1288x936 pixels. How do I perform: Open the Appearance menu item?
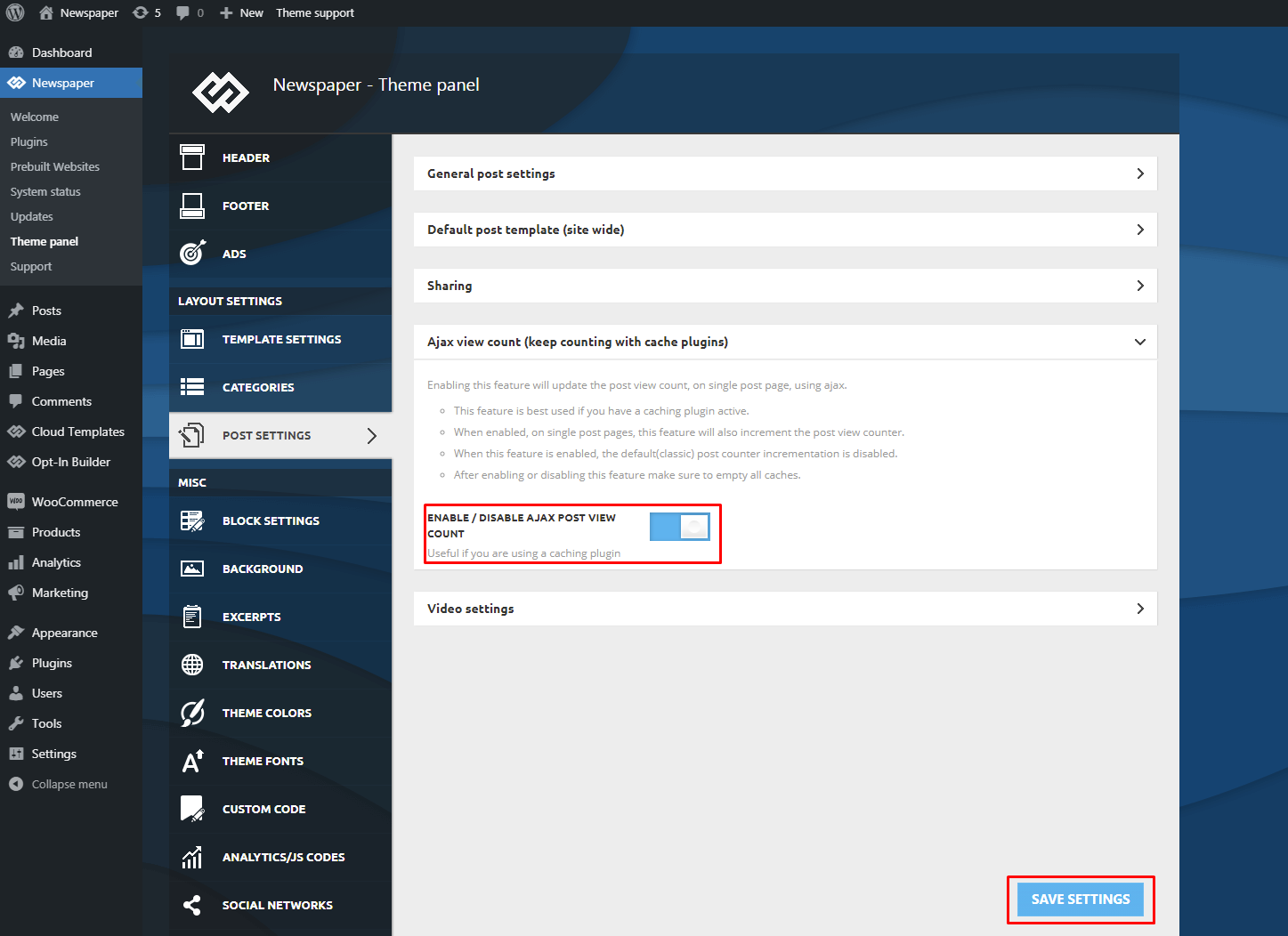point(71,633)
